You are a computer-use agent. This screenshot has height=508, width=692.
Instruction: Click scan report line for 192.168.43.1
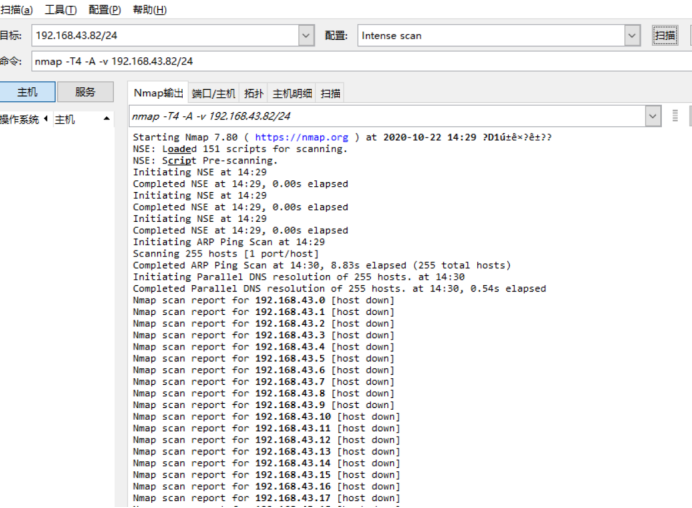coord(263,312)
